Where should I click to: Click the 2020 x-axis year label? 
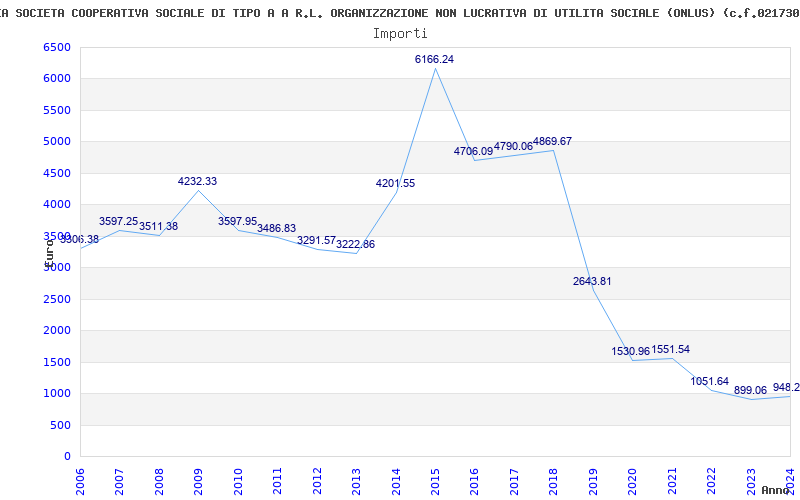(632, 481)
